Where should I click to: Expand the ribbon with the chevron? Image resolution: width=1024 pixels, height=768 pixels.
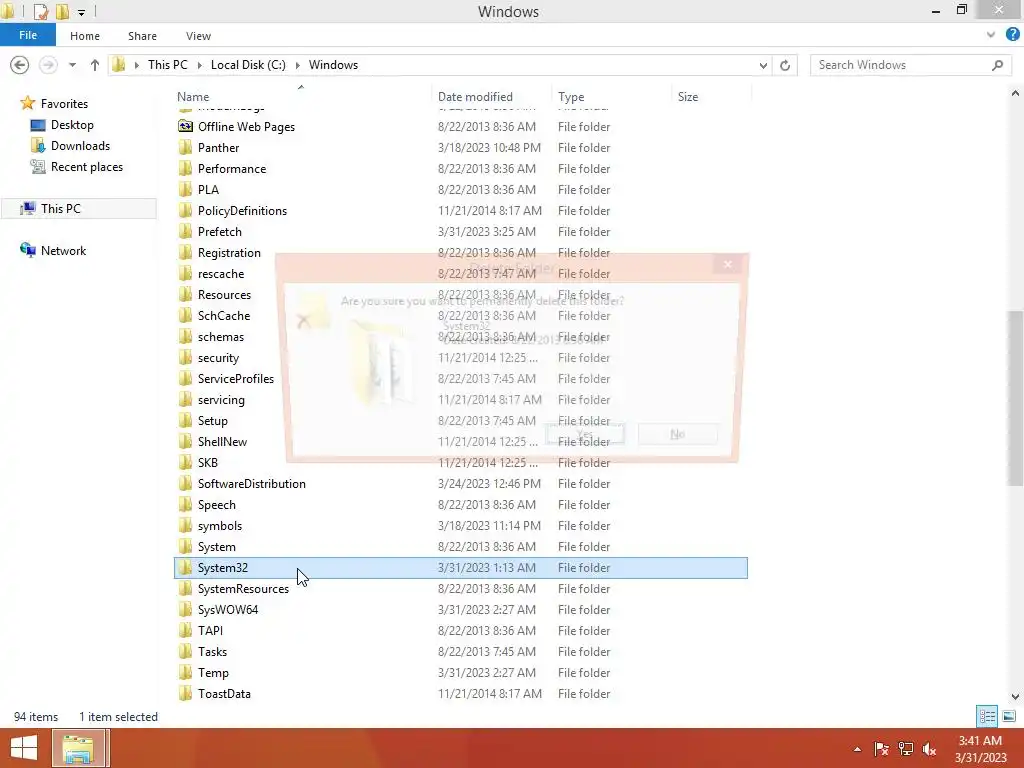point(991,35)
